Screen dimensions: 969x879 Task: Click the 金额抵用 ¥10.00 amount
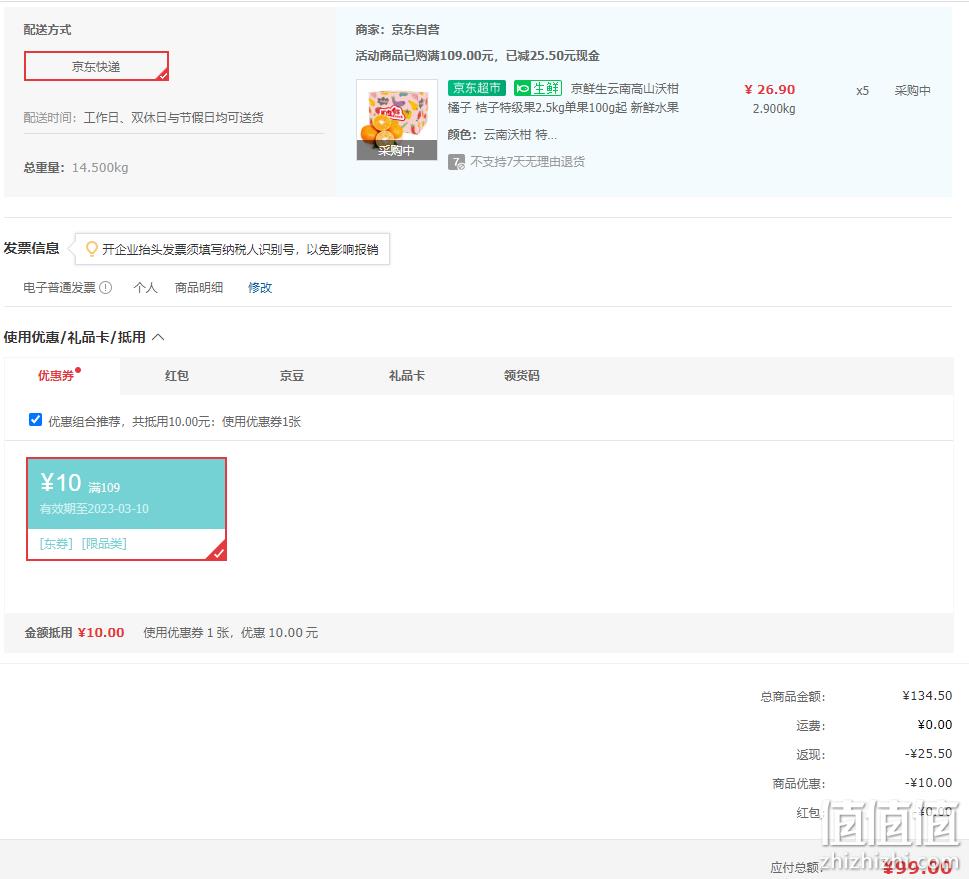pyautogui.click(x=101, y=632)
